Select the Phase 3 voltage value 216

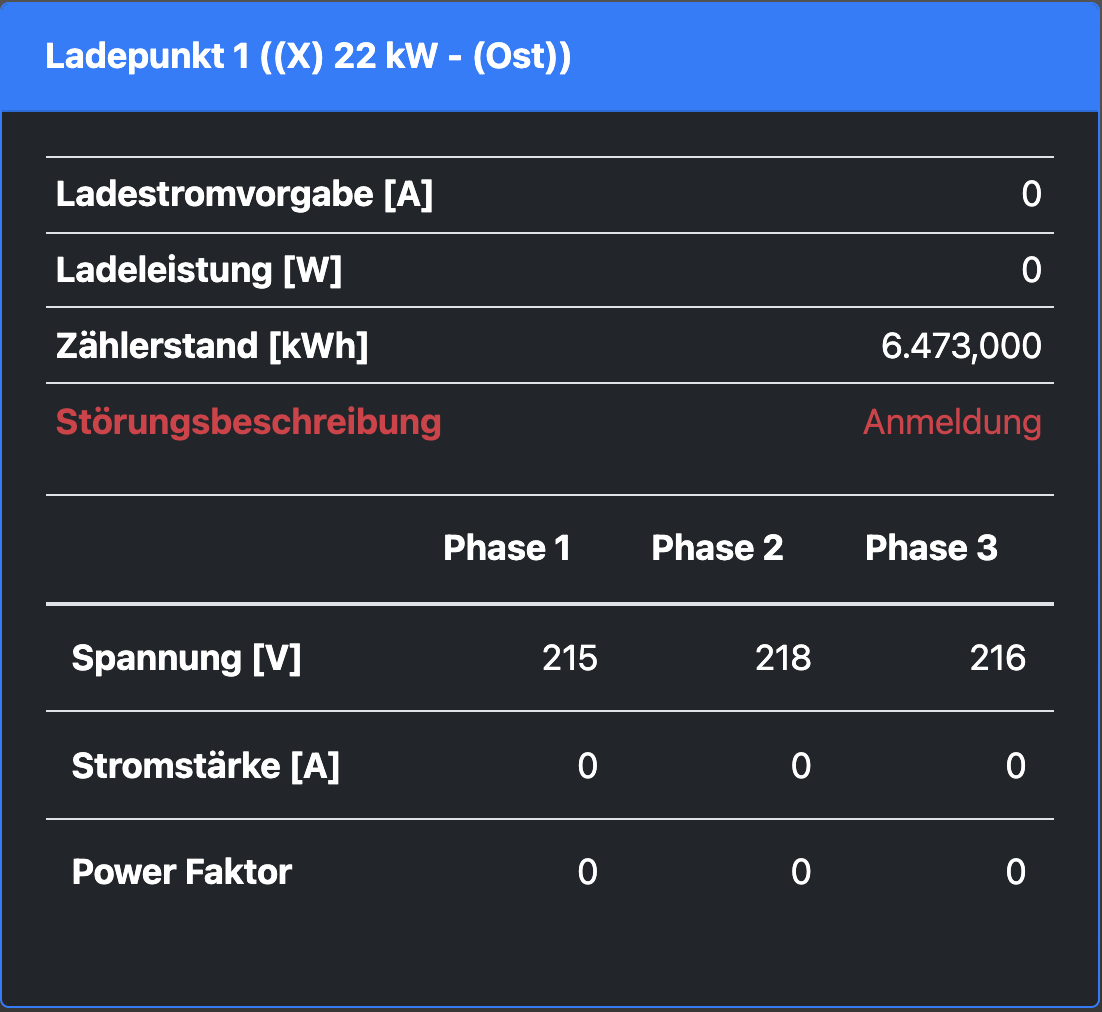998,658
